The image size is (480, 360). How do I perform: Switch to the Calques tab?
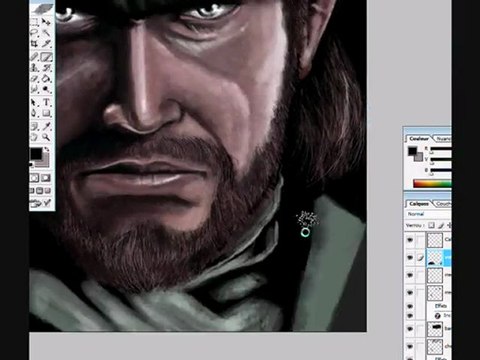(419, 203)
